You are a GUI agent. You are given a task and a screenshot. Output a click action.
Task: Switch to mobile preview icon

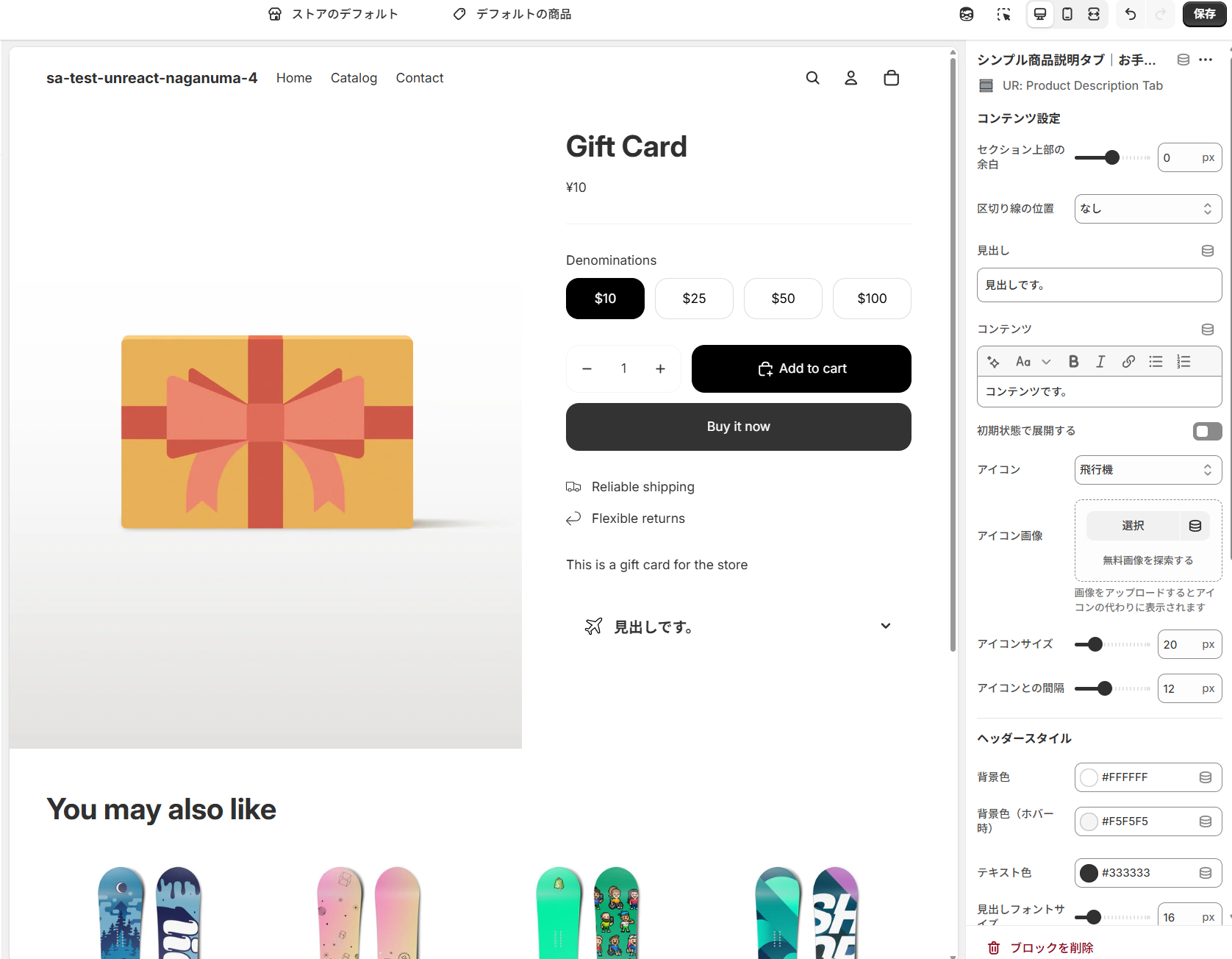(x=1067, y=14)
